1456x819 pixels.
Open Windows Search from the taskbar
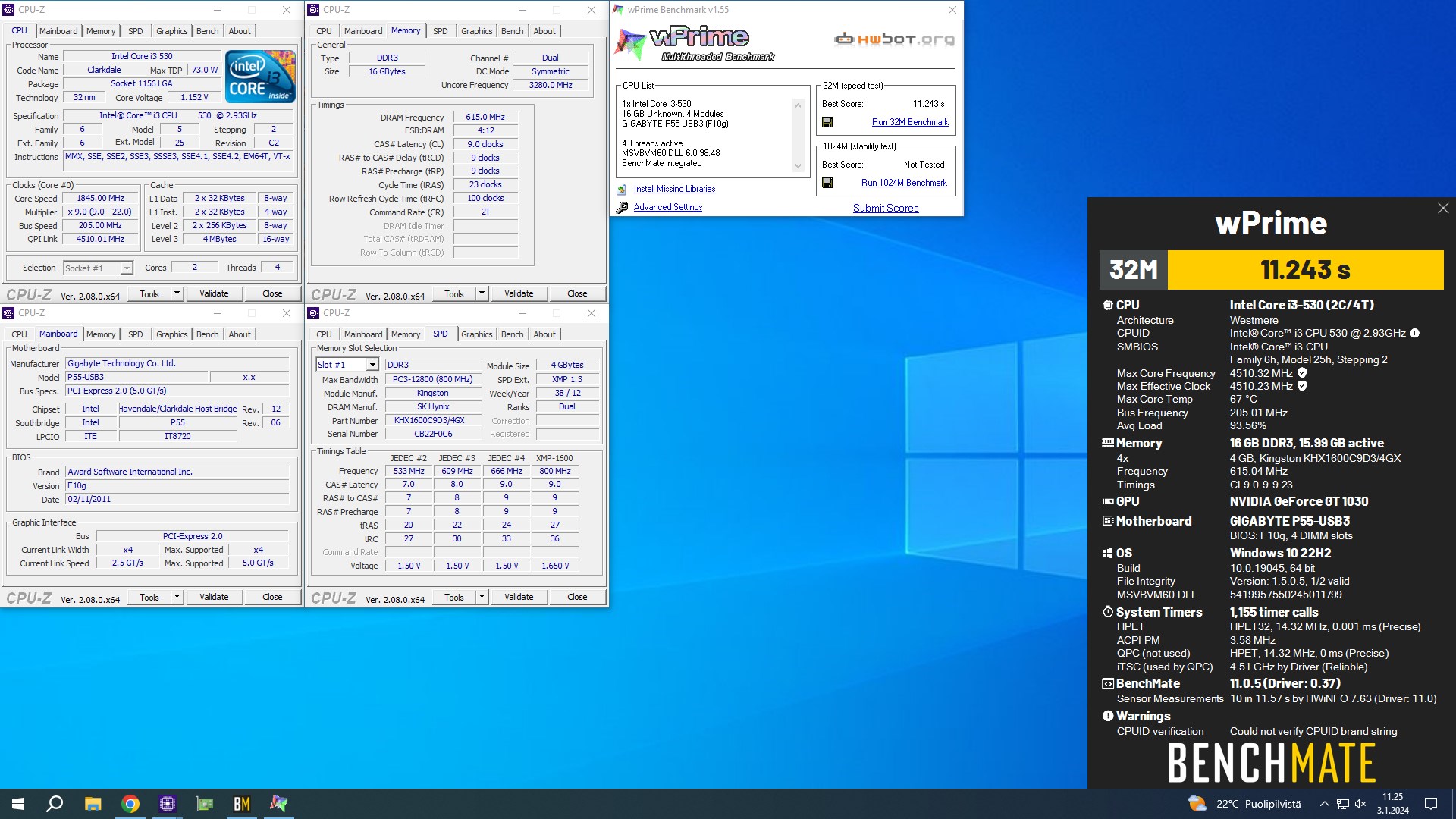tap(55, 804)
